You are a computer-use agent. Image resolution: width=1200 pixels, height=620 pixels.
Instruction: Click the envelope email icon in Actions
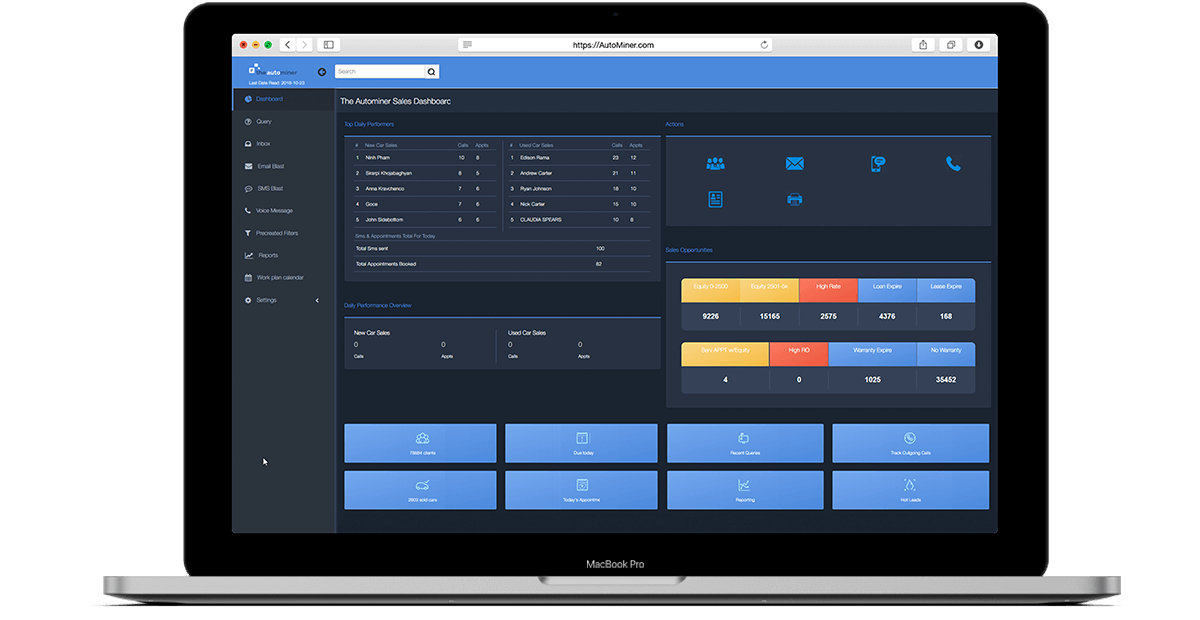tap(795, 164)
